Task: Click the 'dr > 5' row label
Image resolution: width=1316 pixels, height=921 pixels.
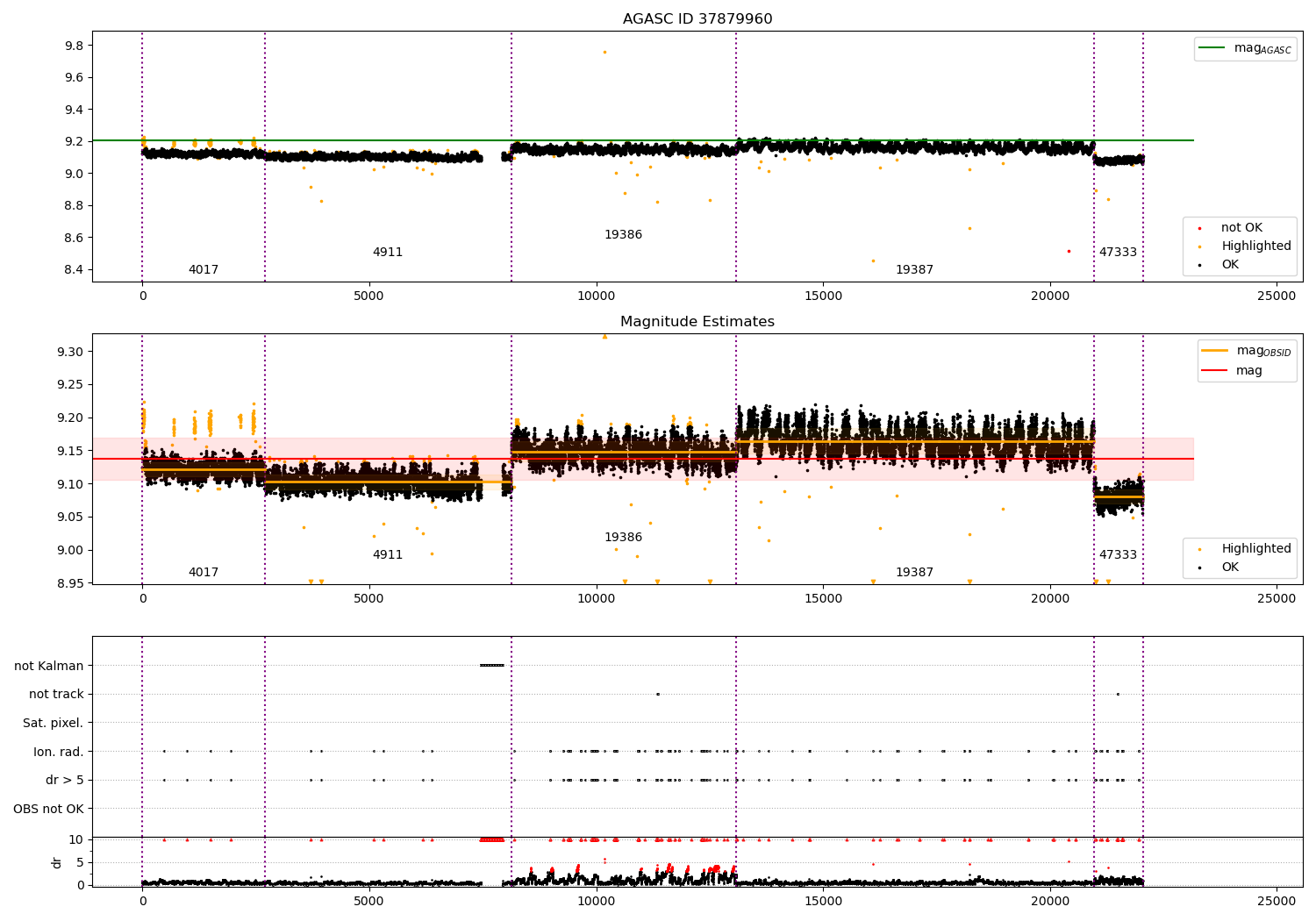Action: tap(65, 781)
